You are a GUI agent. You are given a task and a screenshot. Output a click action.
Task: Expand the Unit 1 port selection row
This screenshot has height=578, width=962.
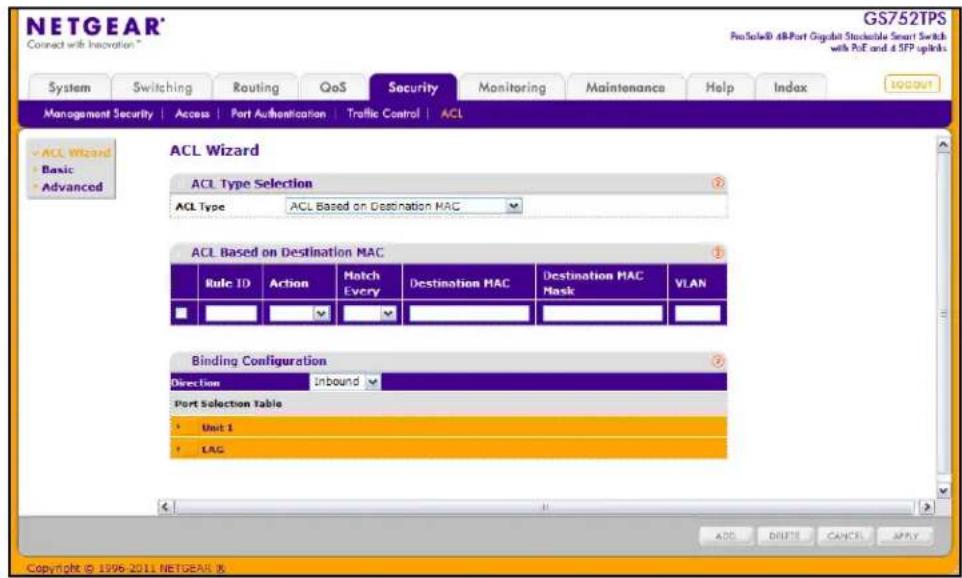(x=448, y=427)
